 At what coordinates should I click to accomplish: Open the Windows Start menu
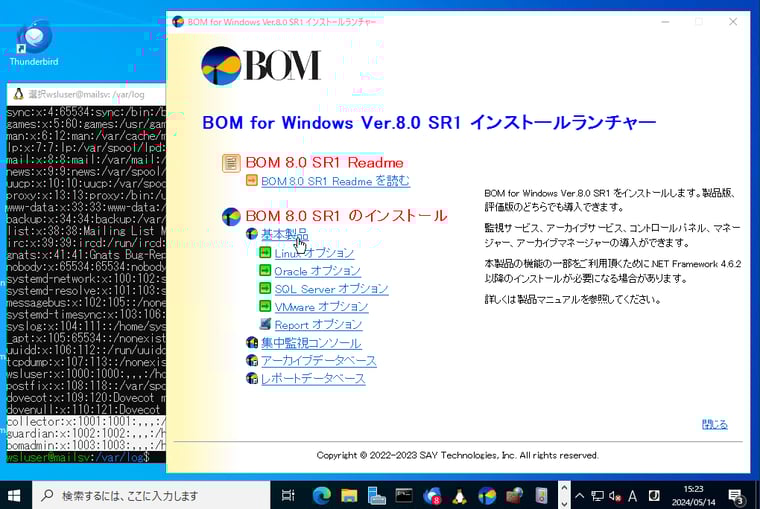(15, 495)
